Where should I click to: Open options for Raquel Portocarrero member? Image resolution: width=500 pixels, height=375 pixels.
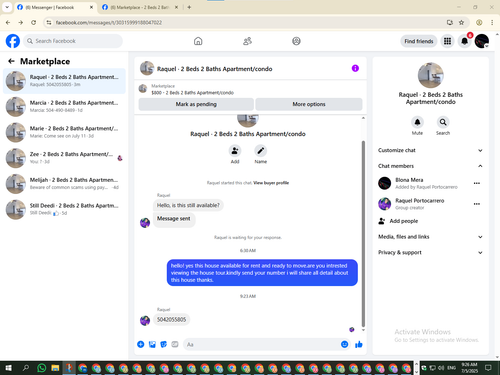pos(477,204)
